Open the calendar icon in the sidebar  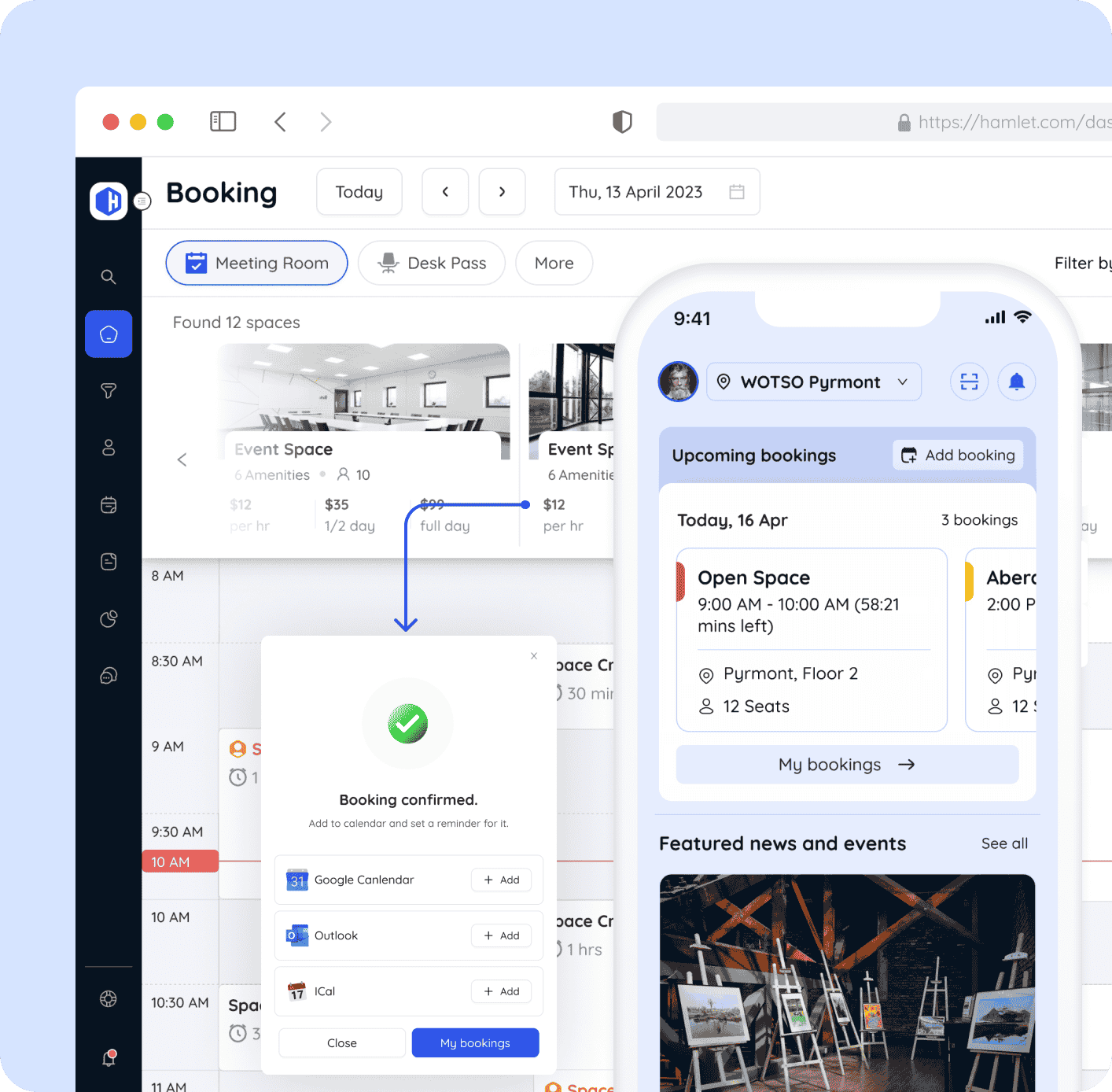[x=109, y=504]
